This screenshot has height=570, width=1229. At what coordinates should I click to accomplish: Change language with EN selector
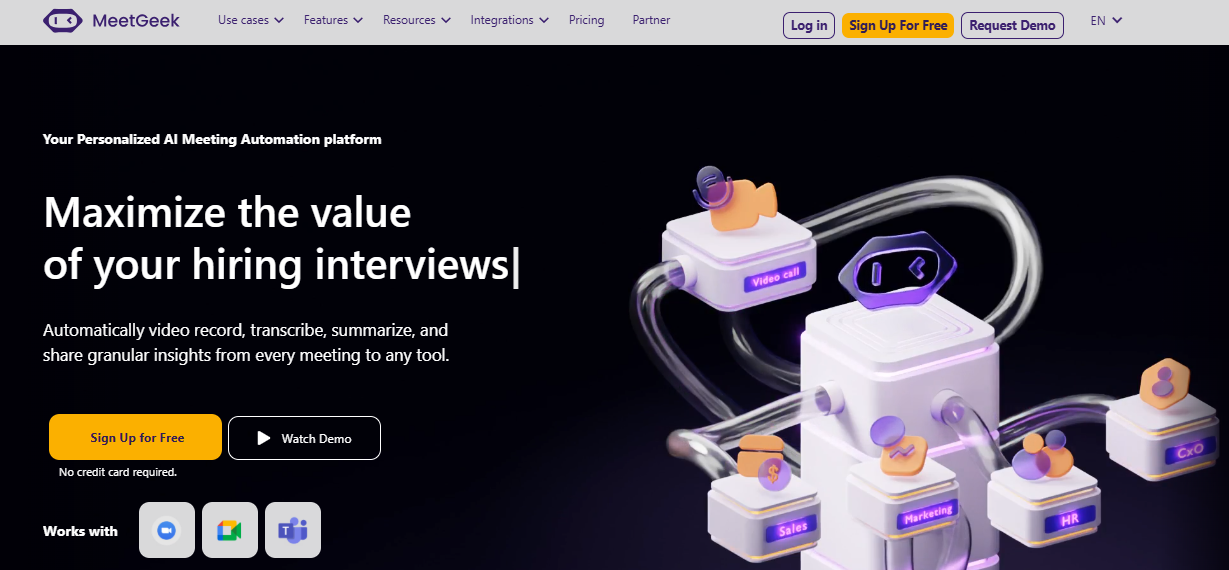click(x=1106, y=20)
